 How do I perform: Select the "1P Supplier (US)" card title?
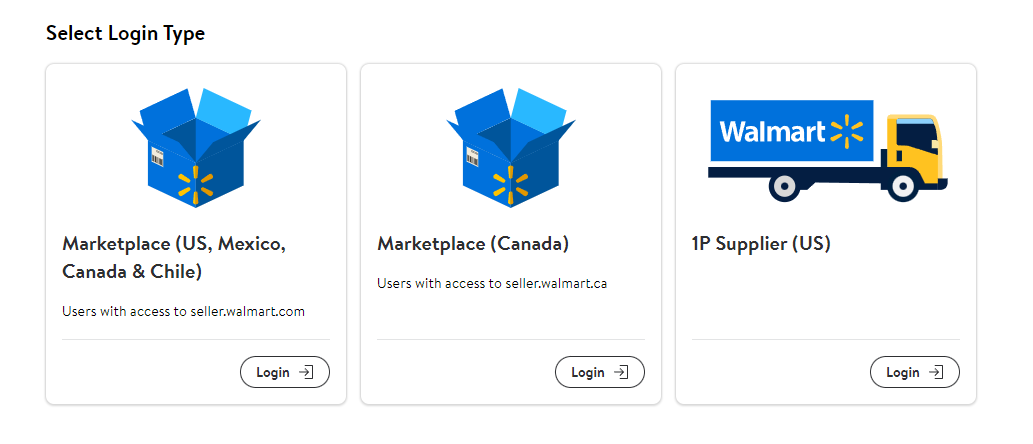point(761,244)
